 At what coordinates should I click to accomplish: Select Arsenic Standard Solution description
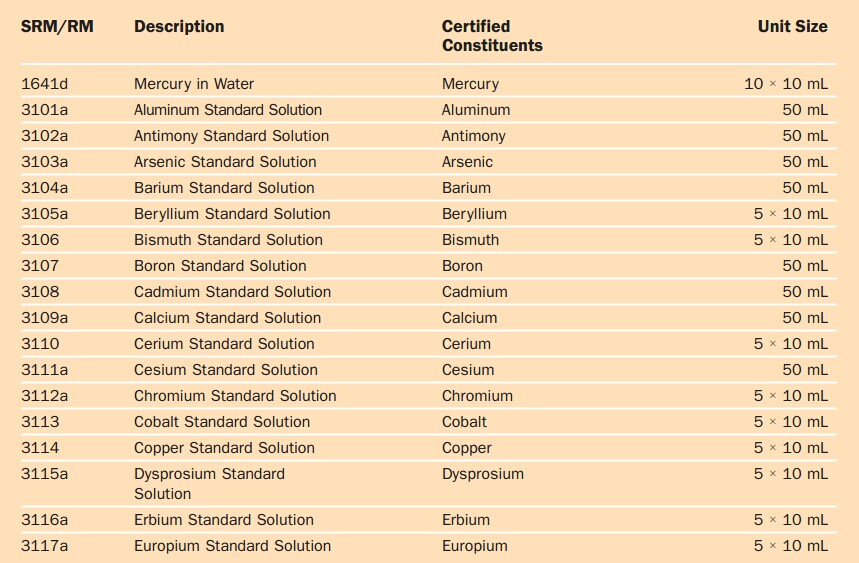[225, 162]
